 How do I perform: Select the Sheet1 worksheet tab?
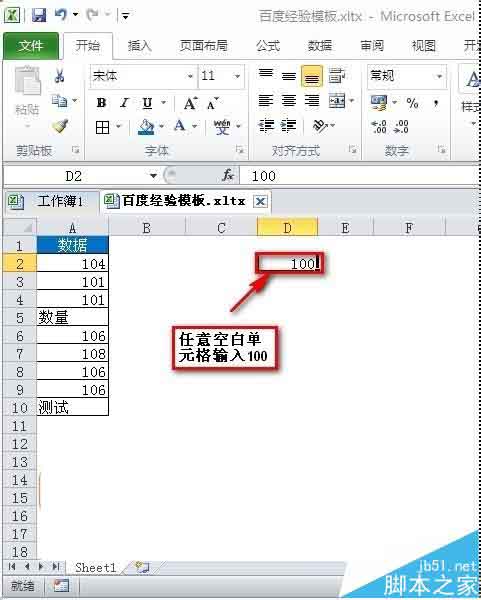96,567
